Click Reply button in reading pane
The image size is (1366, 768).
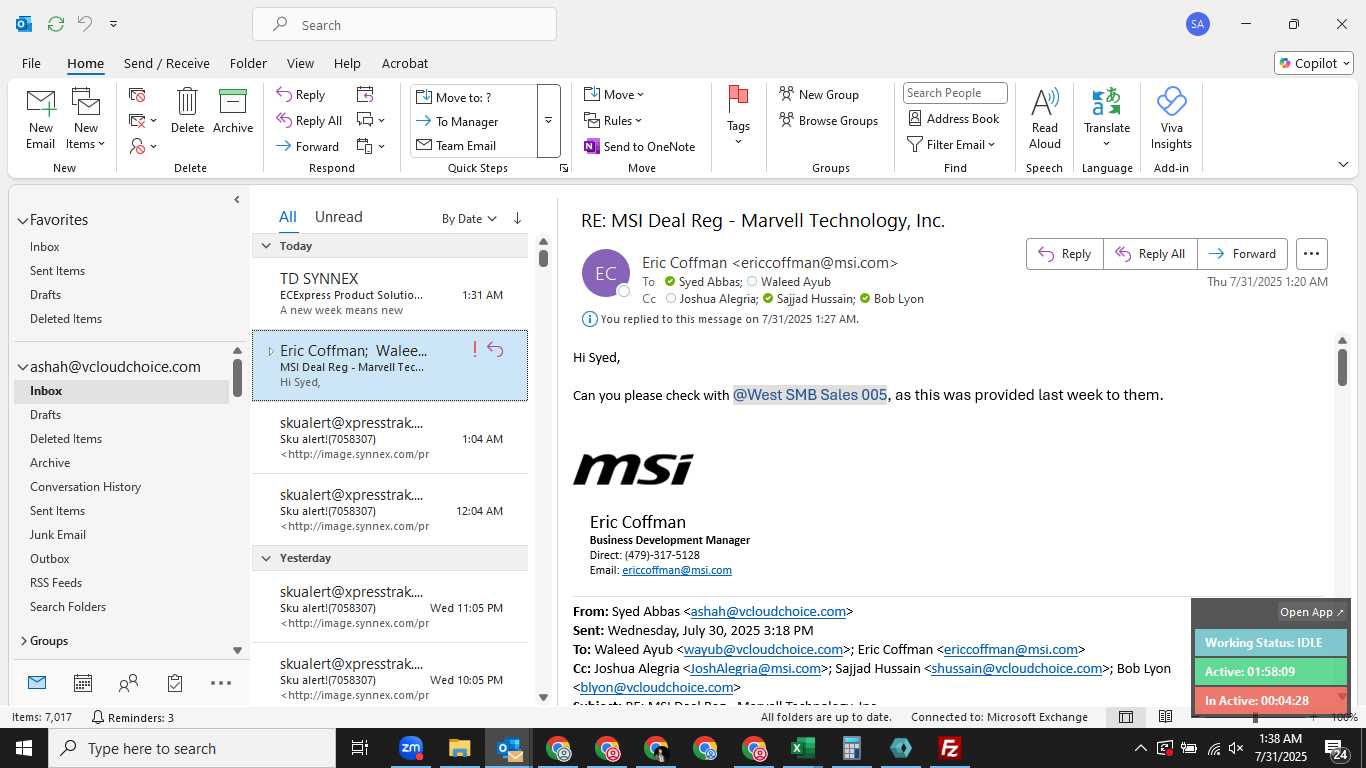click(x=1065, y=254)
